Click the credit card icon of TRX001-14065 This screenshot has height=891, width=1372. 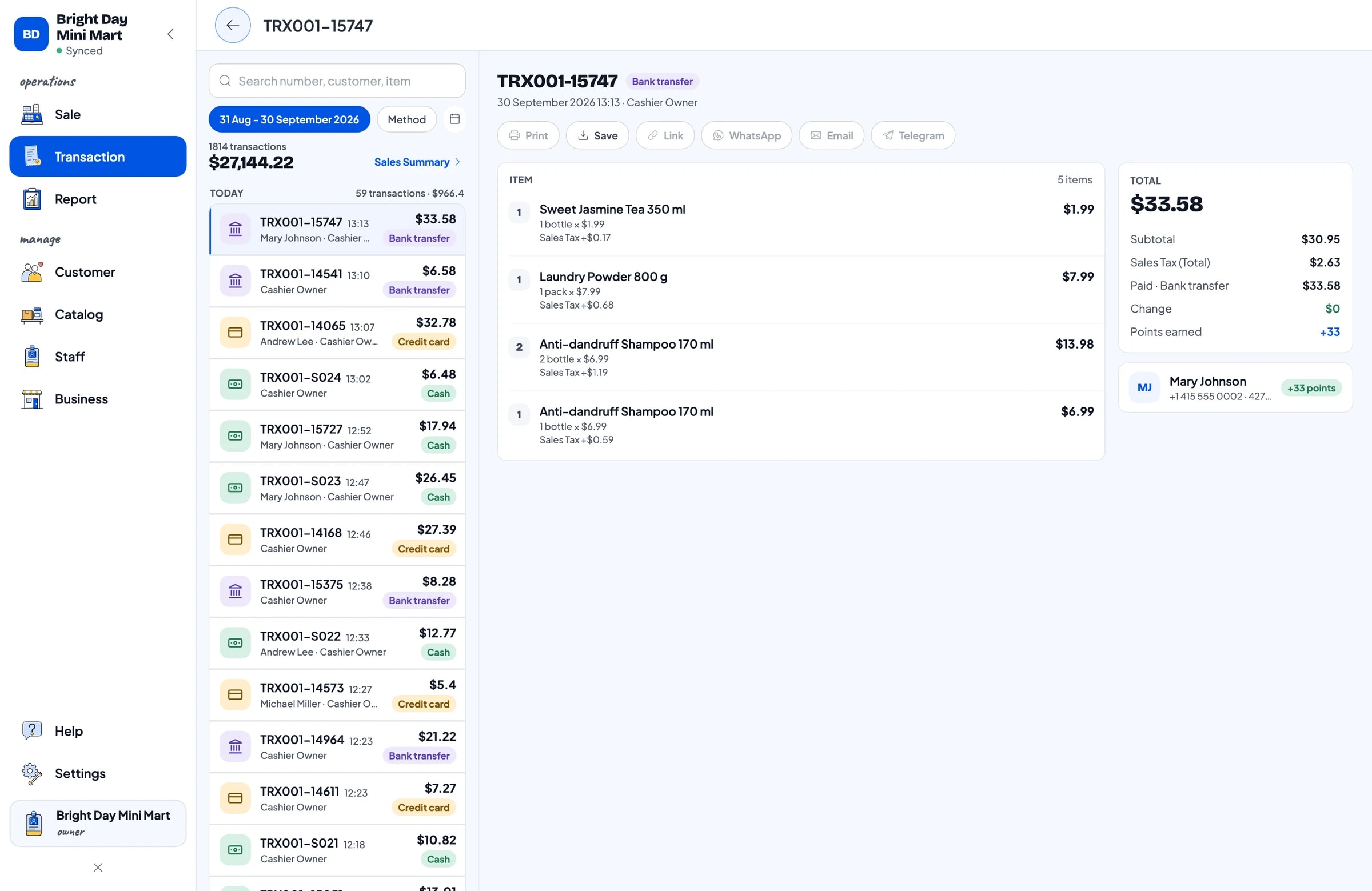pos(235,333)
